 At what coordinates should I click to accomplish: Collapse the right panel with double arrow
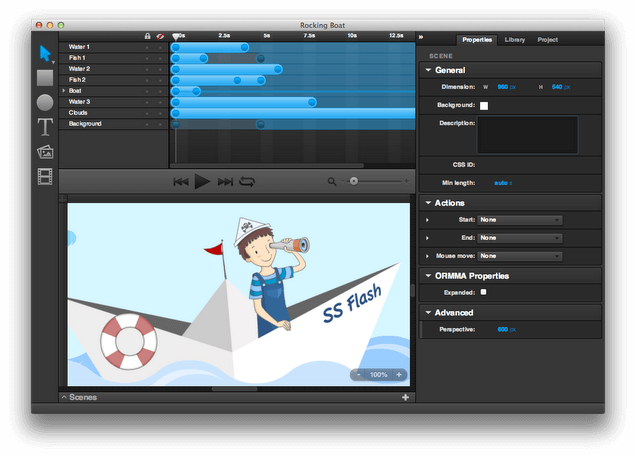coord(421,37)
